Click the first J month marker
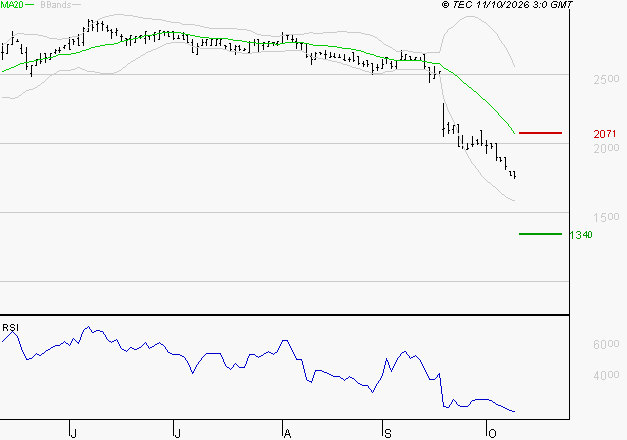The width and height of the screenshot is (627, 440). [x=73, y=433]
